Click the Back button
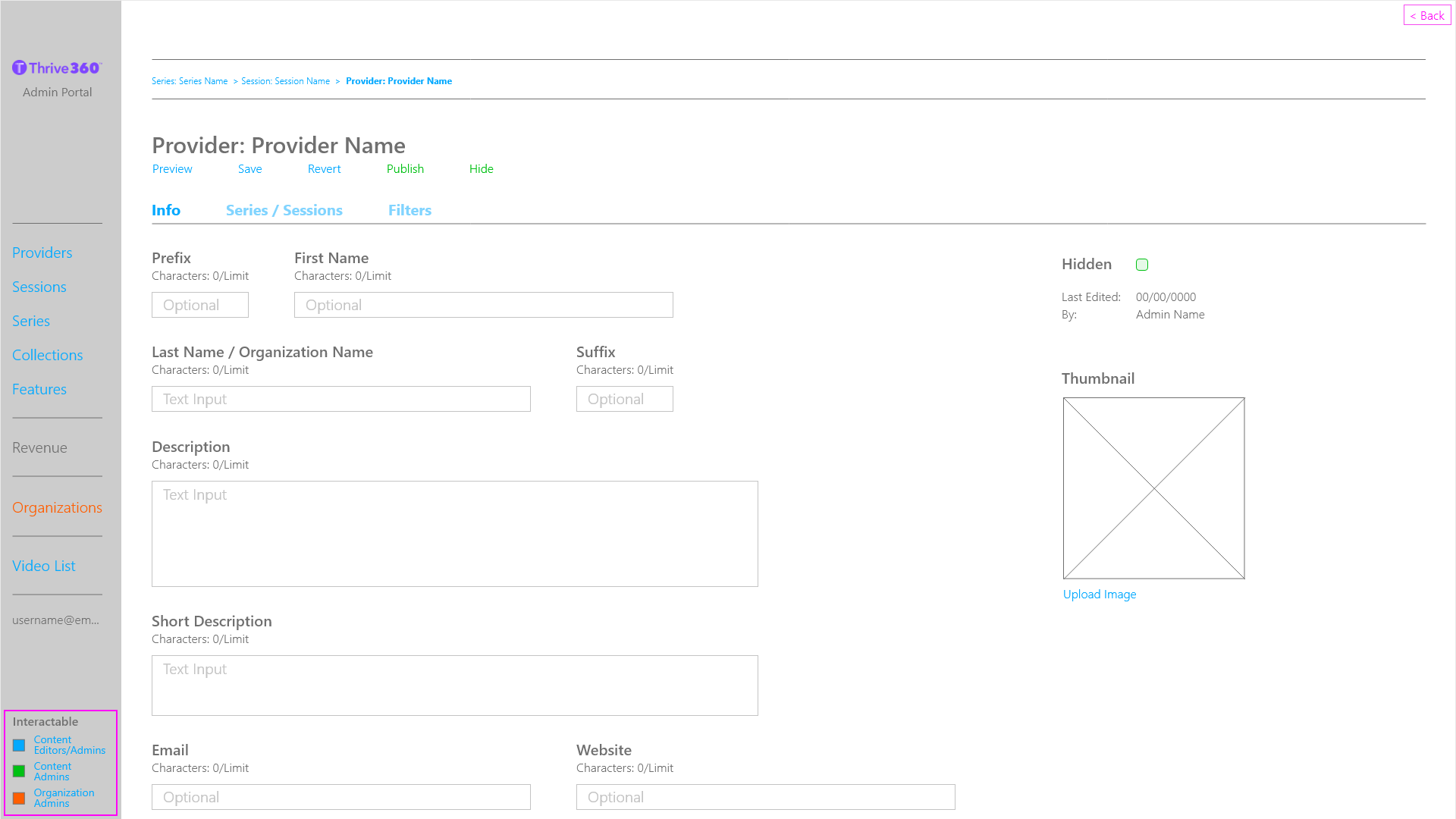This screenshot has width=1456, height=819. point(1427,15)
